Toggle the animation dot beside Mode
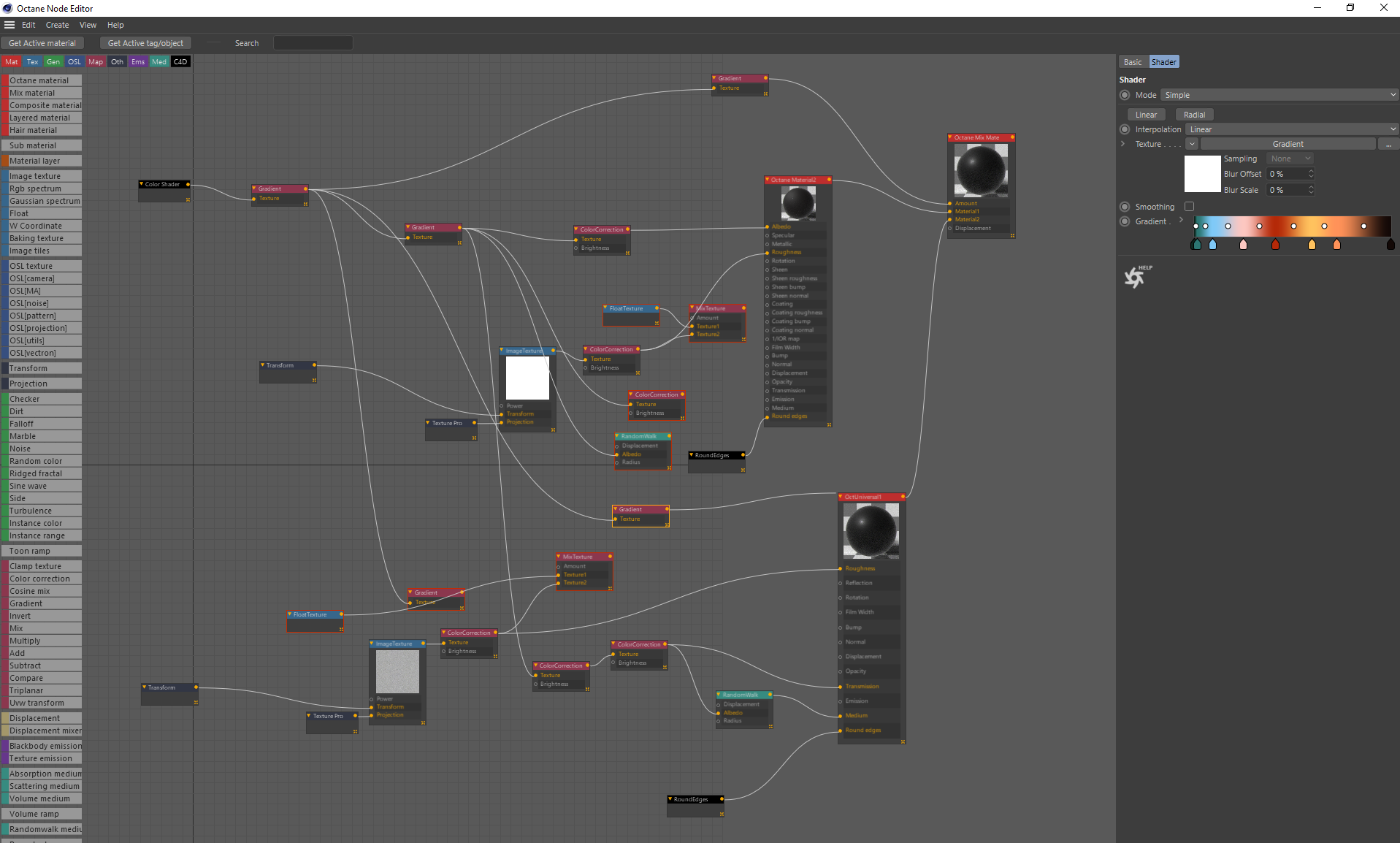The height and width of the screenshot is (843, 1400). tap(1125, 95)
